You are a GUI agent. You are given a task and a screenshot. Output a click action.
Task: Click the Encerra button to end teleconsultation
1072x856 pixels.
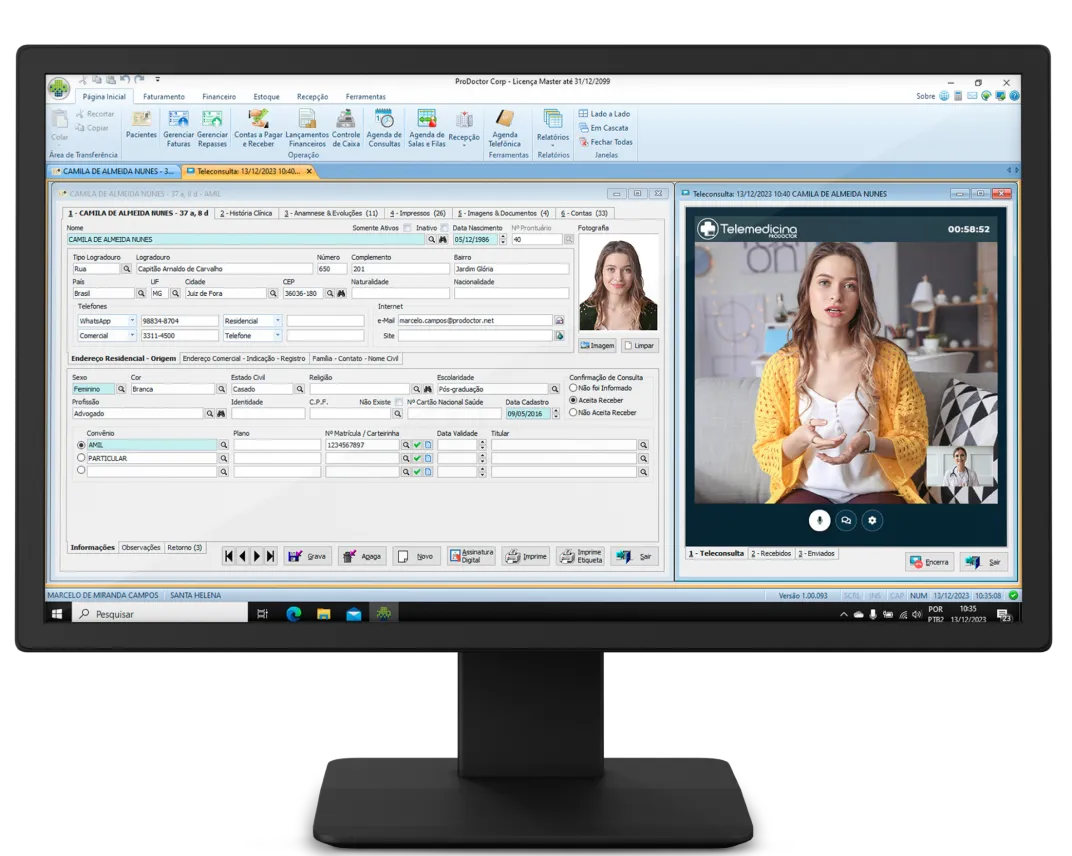point(928,561)
